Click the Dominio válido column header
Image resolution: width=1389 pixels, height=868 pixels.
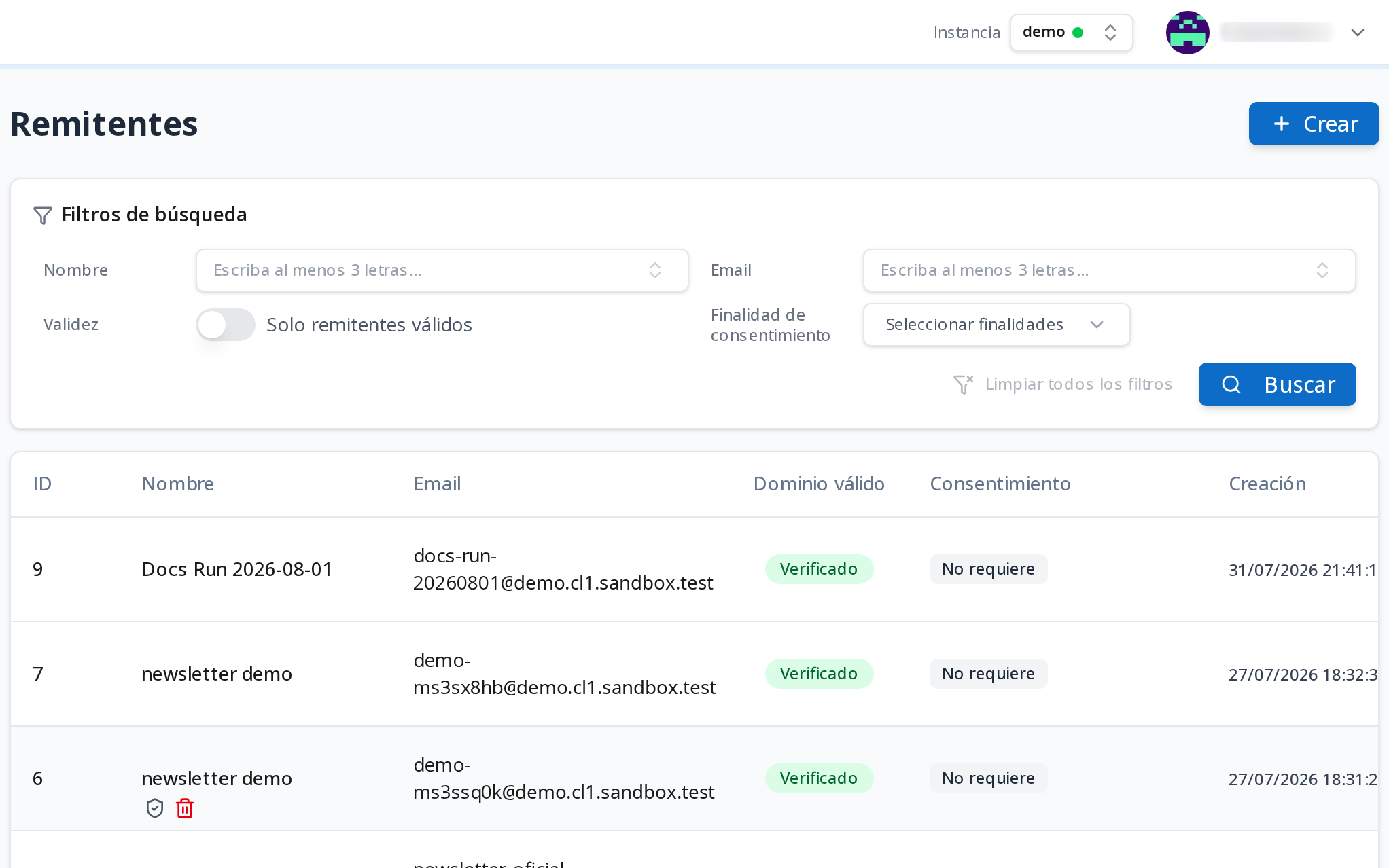819,484
